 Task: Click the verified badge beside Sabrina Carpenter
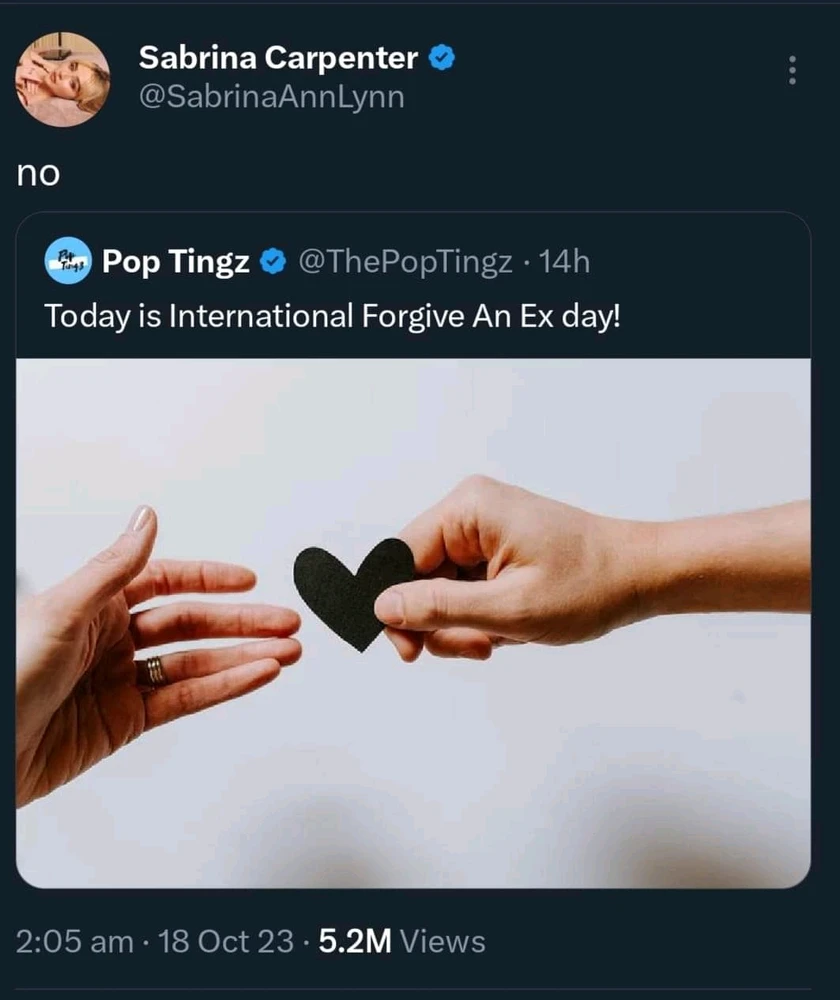(x=443, y=59)
